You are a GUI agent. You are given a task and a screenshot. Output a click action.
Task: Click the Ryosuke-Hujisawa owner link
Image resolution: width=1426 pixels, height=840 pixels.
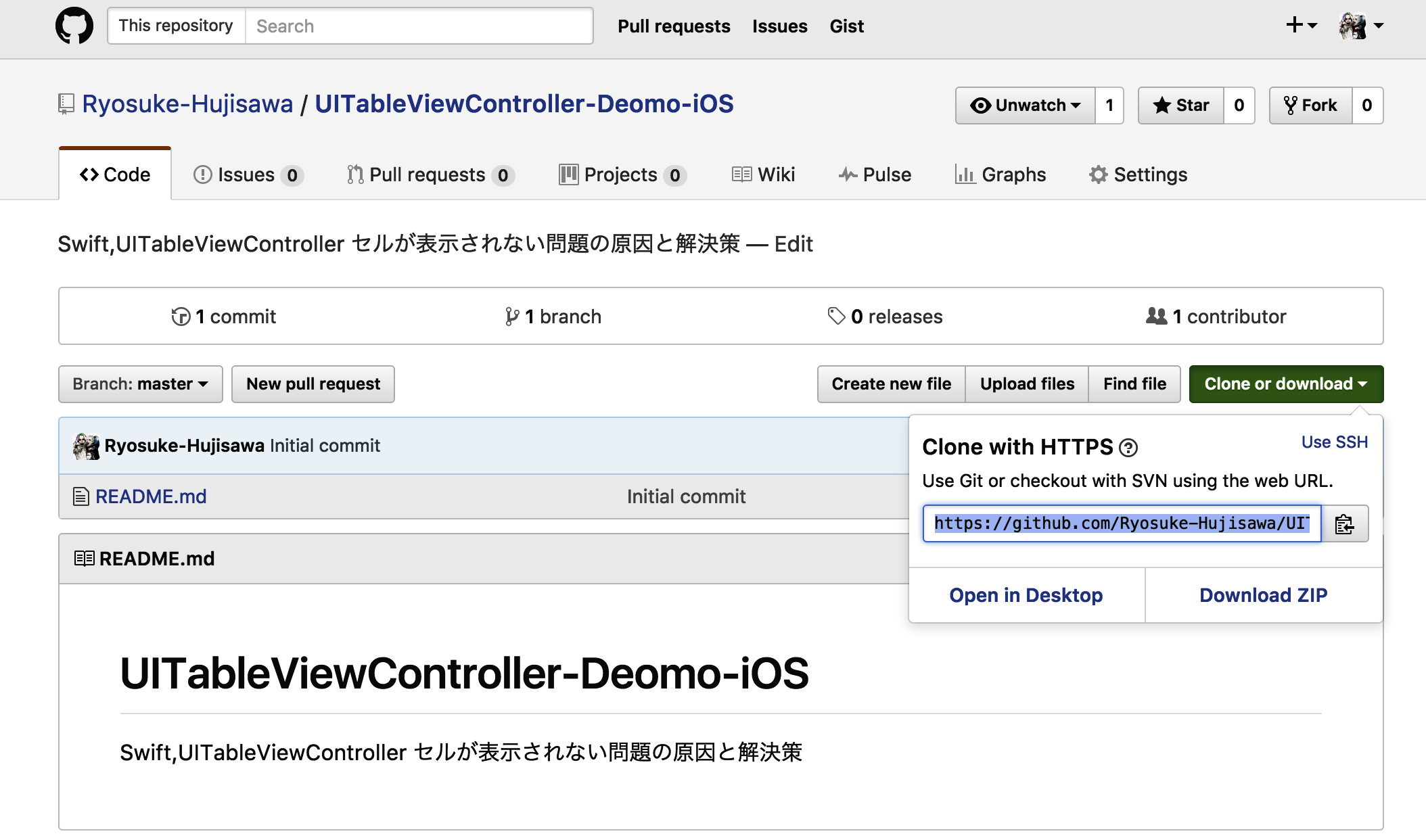point(187,104)
